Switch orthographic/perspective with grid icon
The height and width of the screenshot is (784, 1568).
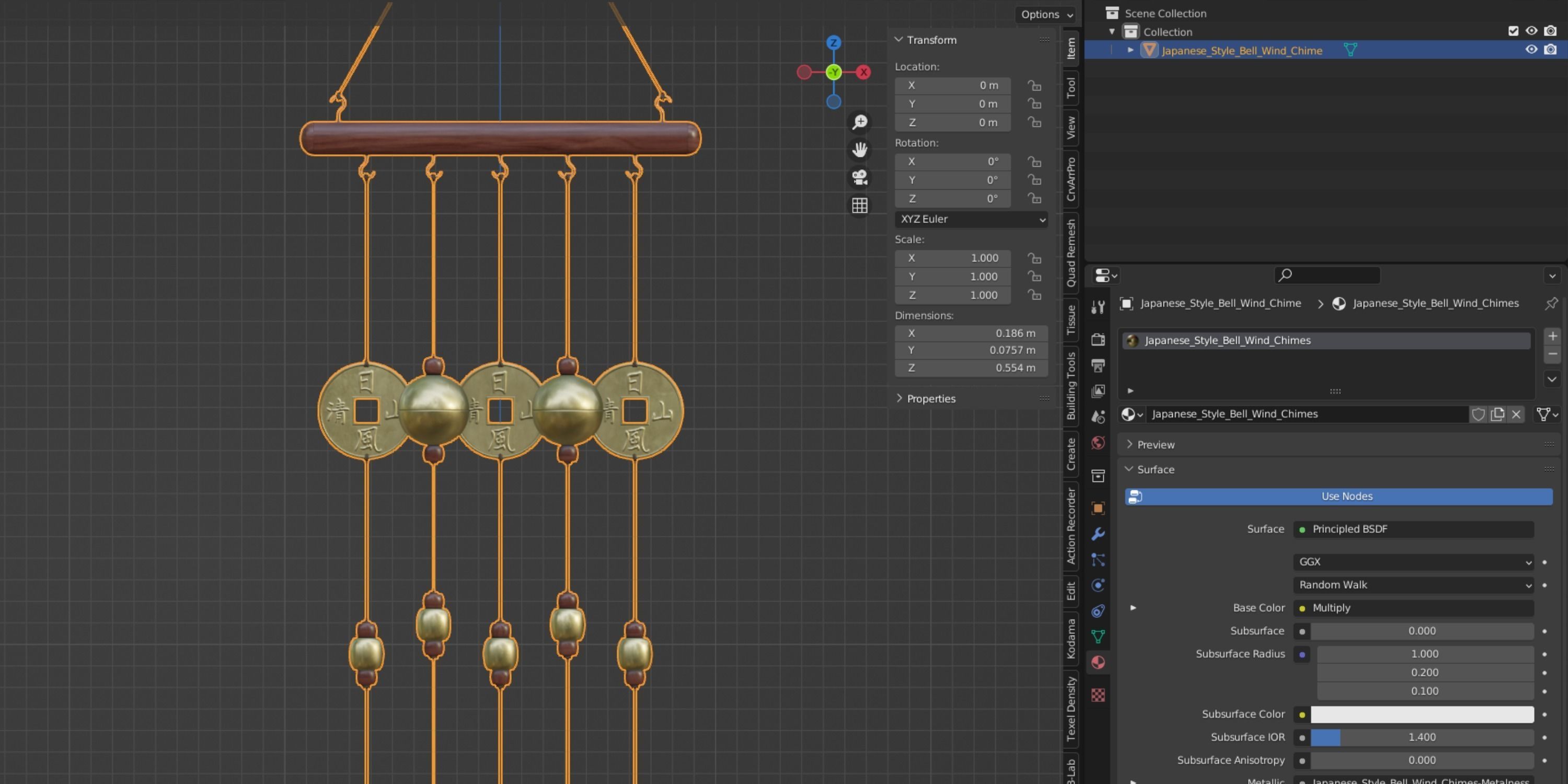click(859, 206)
